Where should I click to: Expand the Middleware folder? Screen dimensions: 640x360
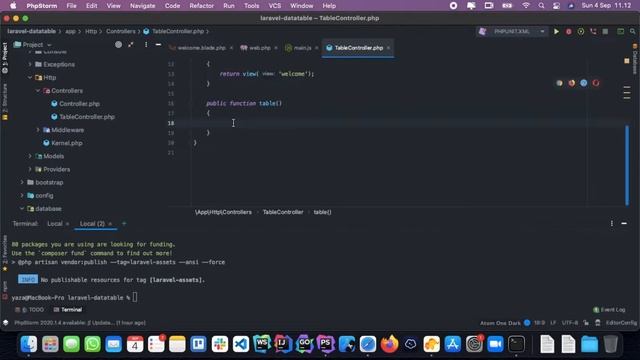click(x=38, y=130)
